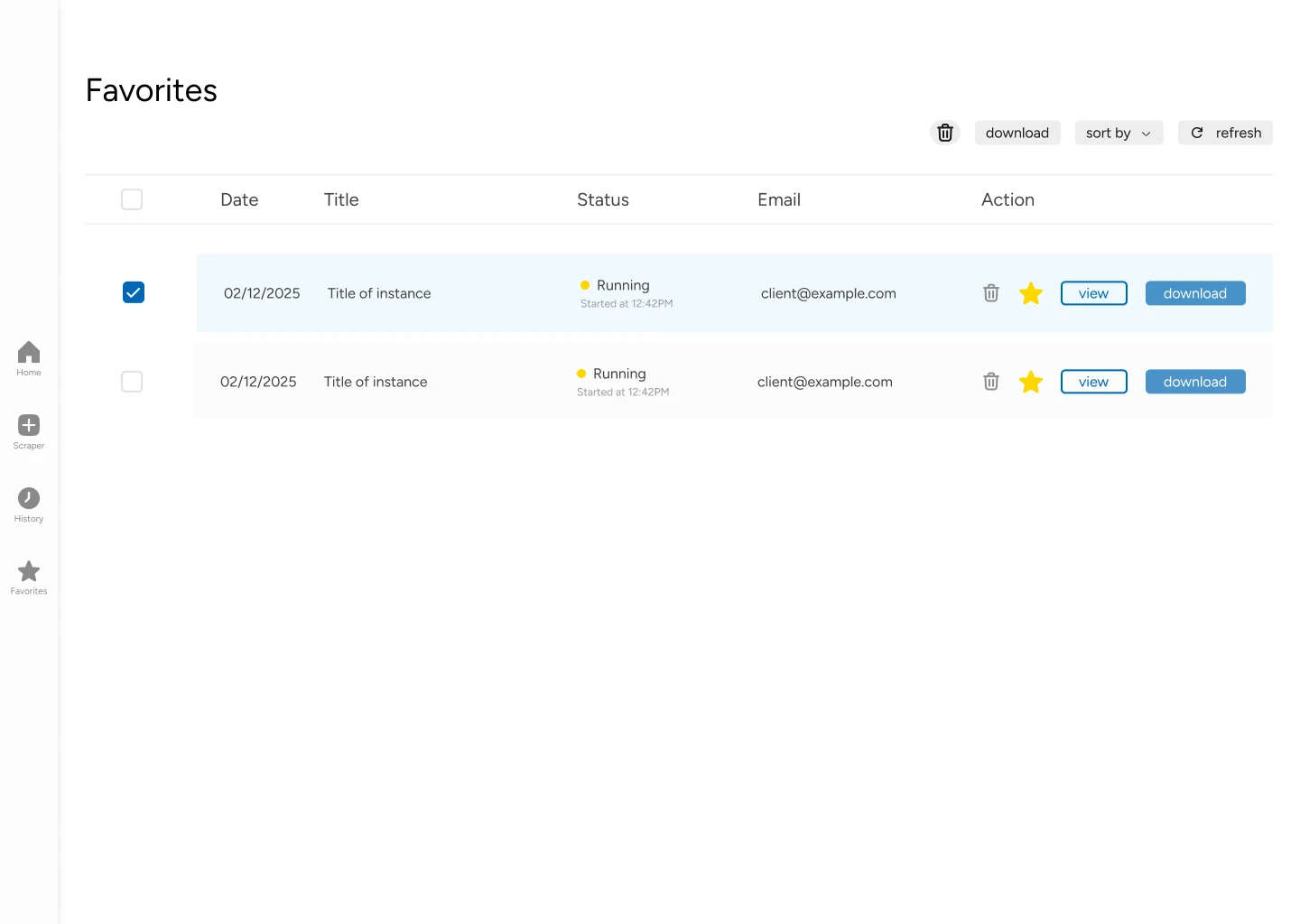The width and height of the screenshot is (1300, 924).
Task: Click the second row's Running status
Action: coord(612,374)
